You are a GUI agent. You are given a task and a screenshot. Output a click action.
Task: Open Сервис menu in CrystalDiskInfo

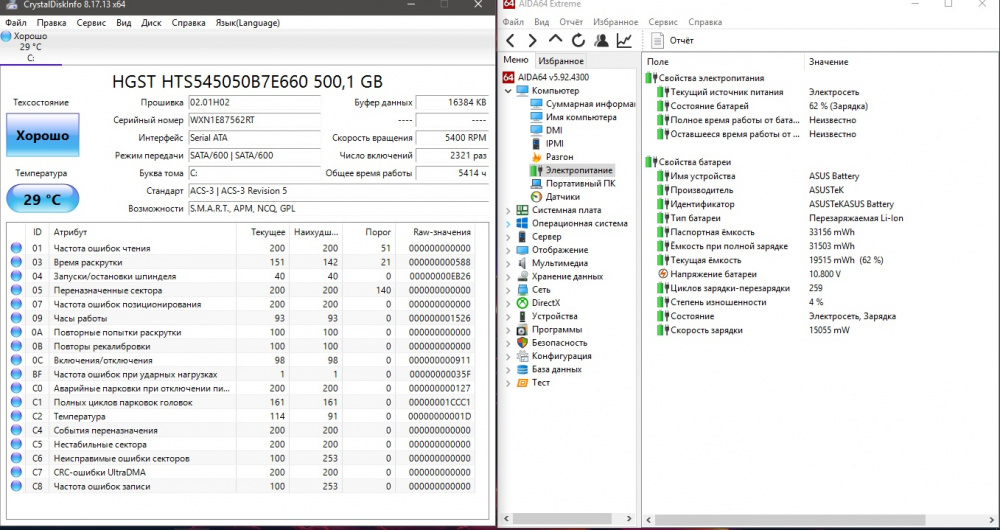tap(91, 22)
